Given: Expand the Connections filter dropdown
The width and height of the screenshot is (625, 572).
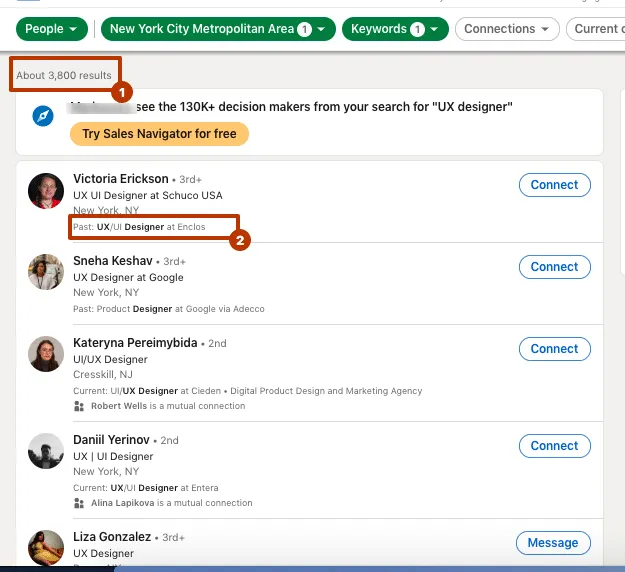Looking at the screenshot, I should point(507,29).
